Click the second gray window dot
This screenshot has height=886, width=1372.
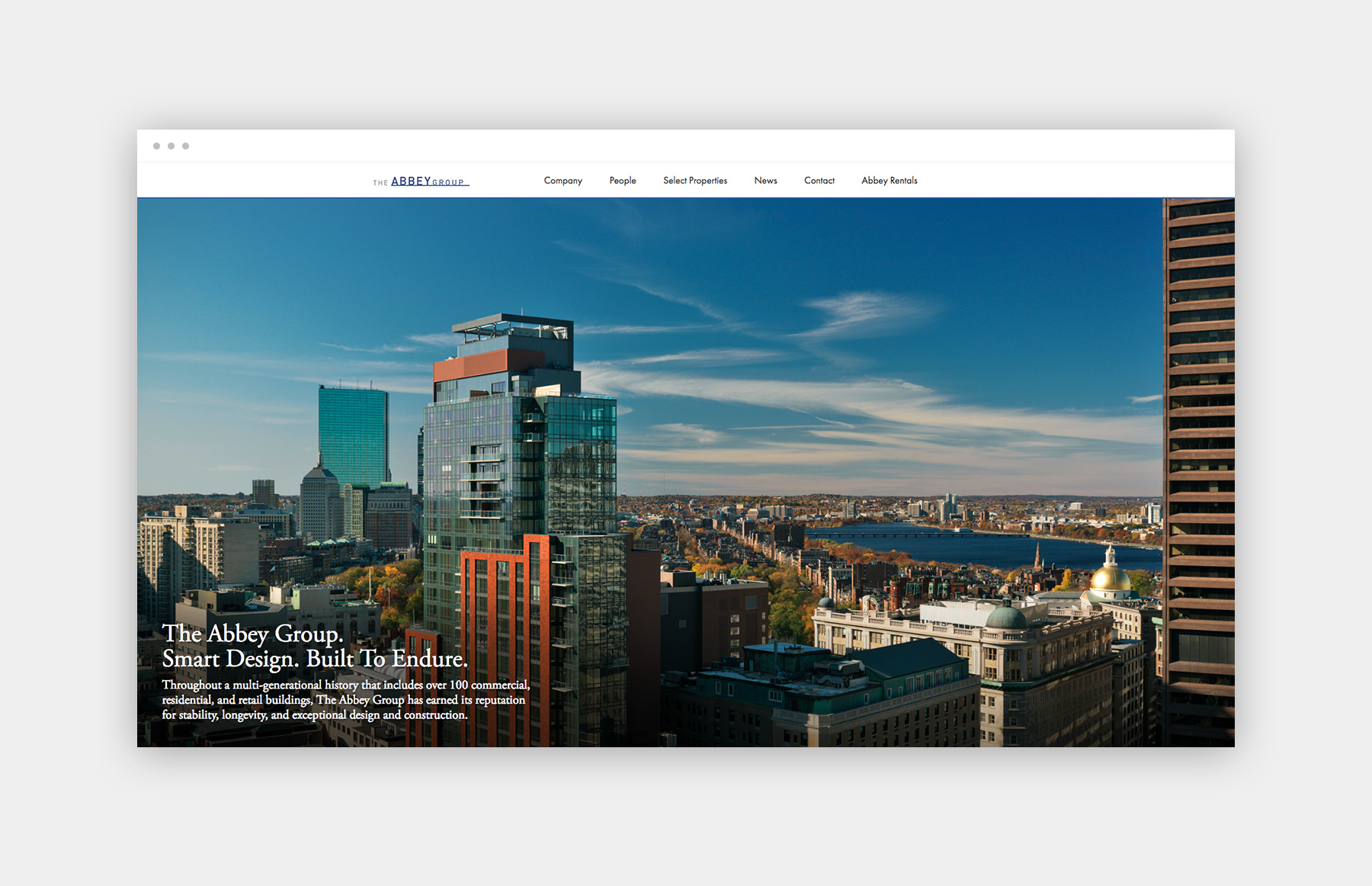click(x=171, y=146)
